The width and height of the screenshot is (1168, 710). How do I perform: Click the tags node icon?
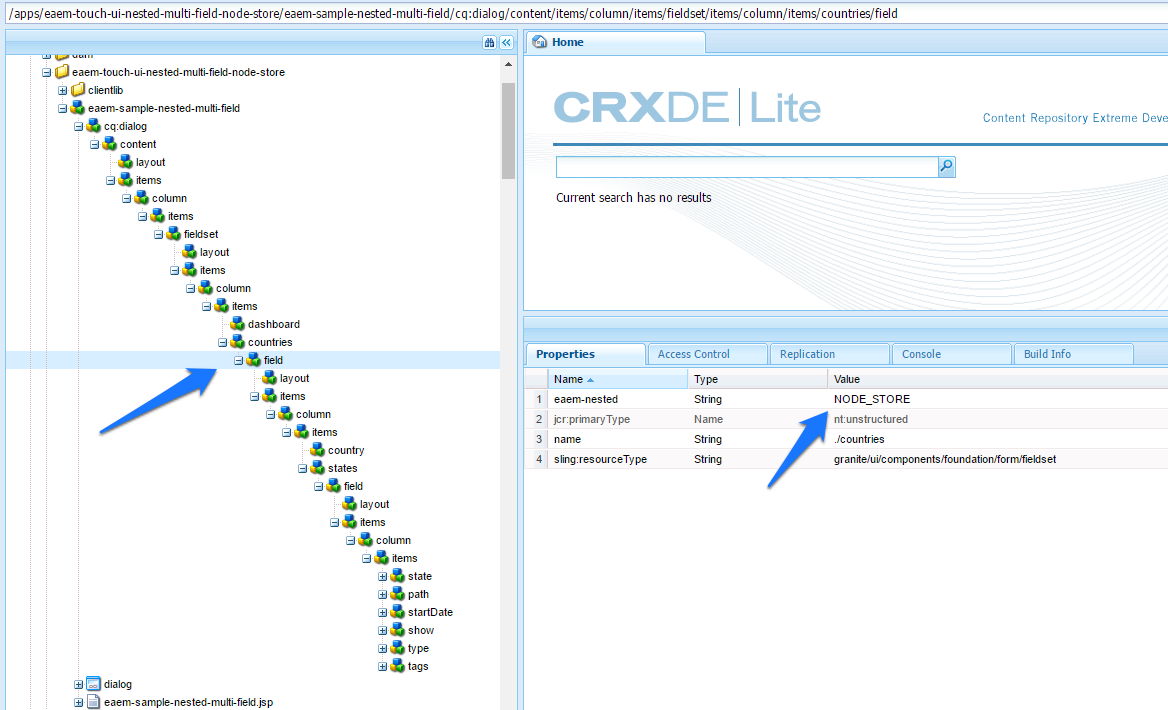pyautogui.click(x=398, y=666)
